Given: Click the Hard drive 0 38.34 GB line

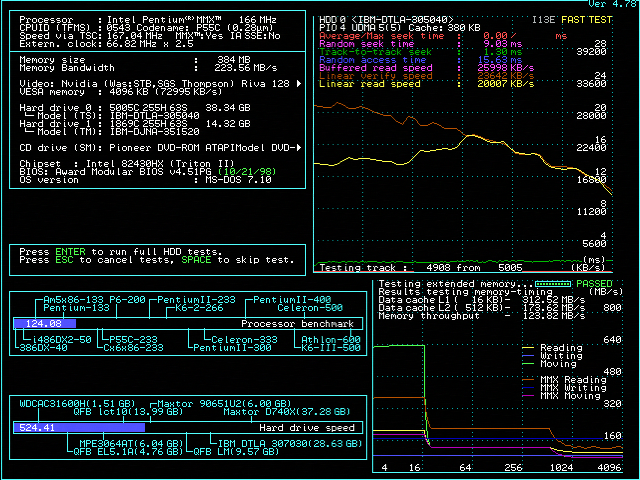Looking at the screenshot, I should [x=135, y=108].
